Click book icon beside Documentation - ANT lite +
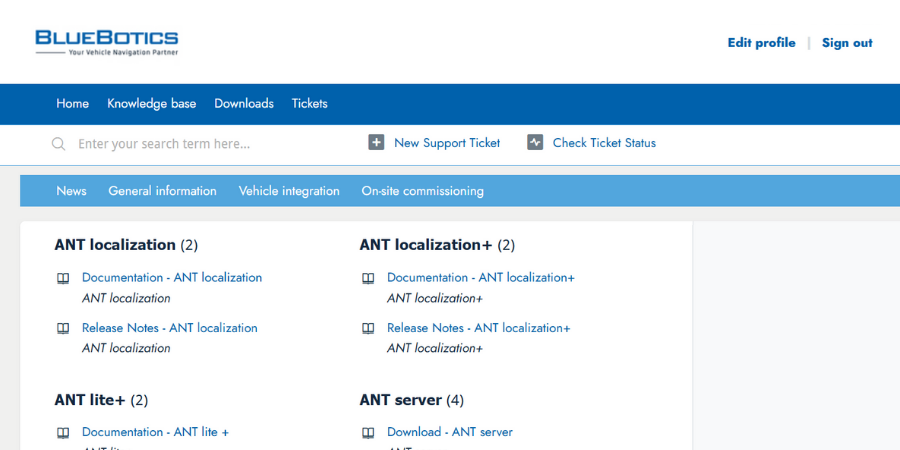Viewport: 900px width, 450px height. [x=63, y=433]
